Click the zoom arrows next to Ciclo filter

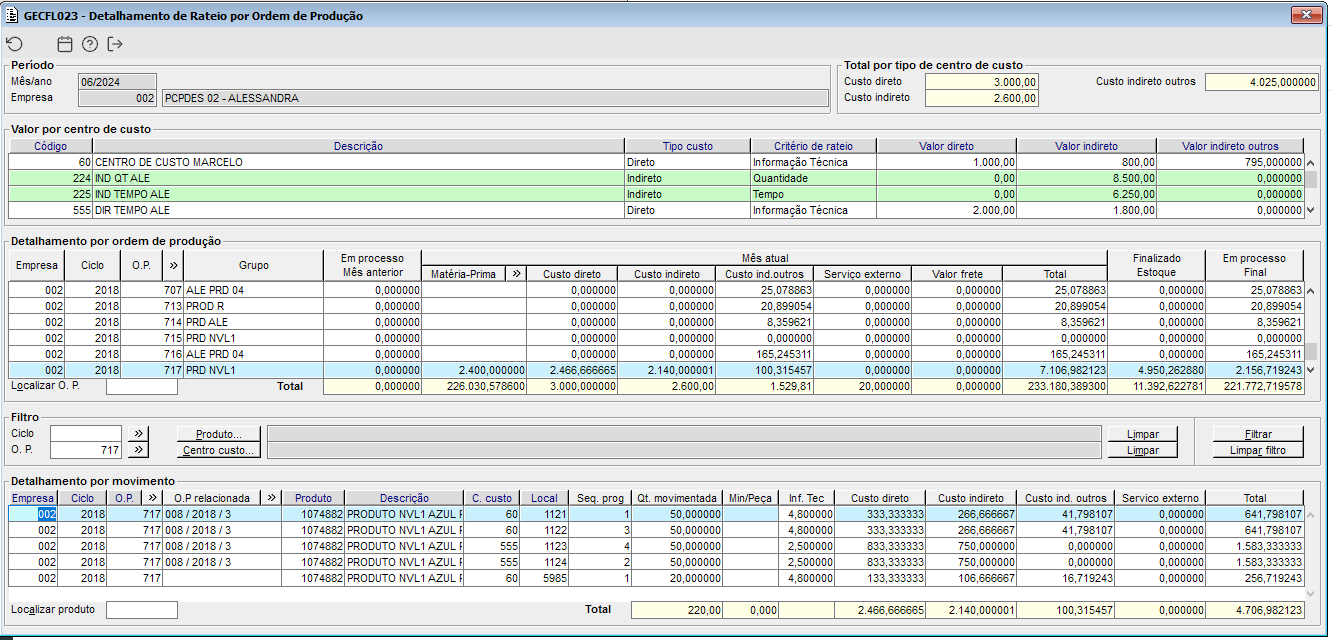coord(139,434)
